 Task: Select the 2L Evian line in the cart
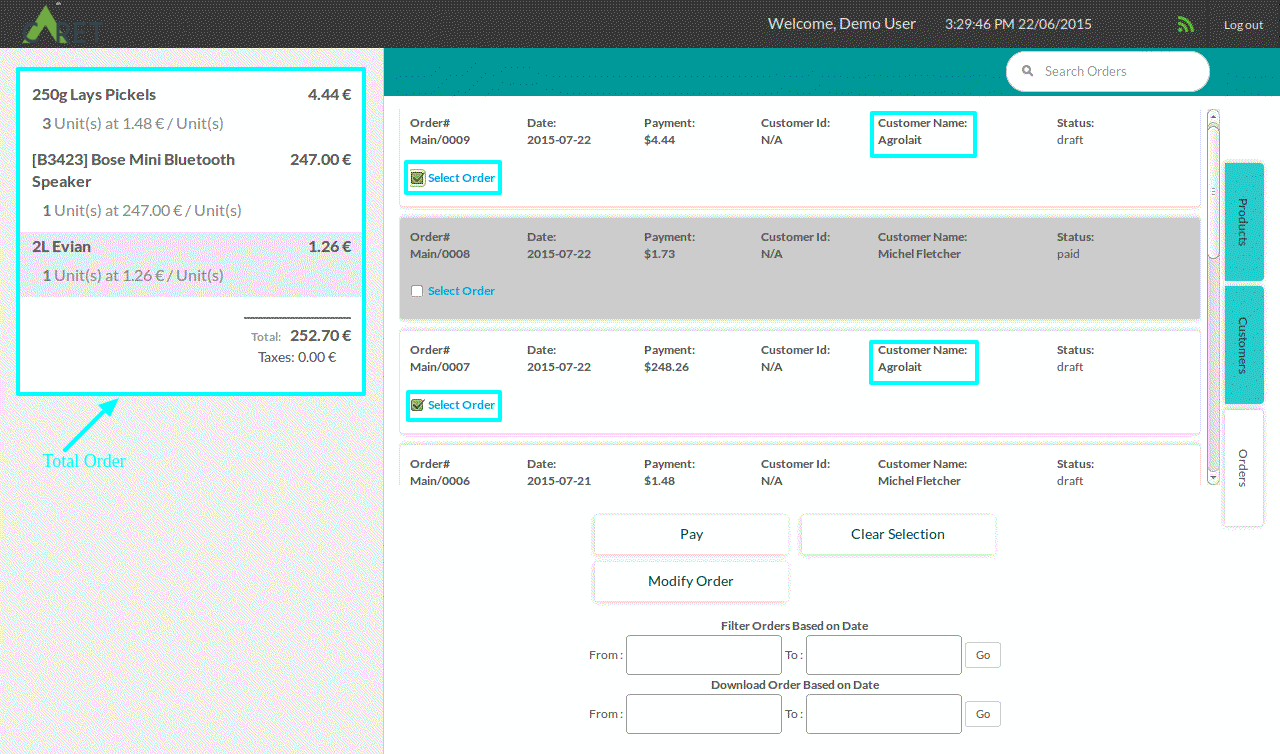click(190, 260)
